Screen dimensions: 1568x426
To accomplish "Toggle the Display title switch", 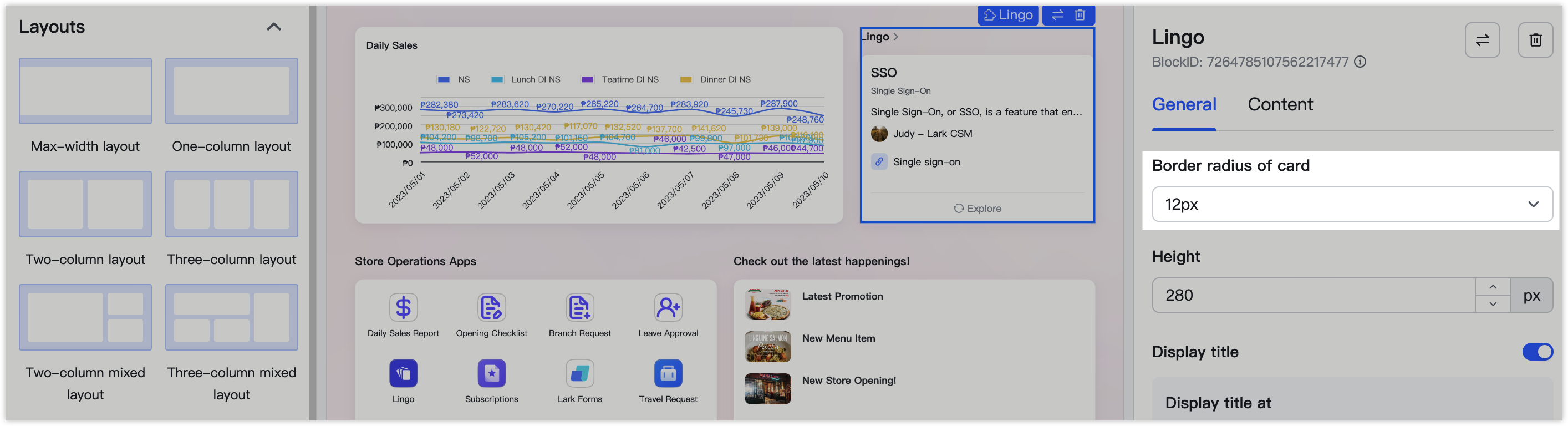I will tap(1537, 352).
